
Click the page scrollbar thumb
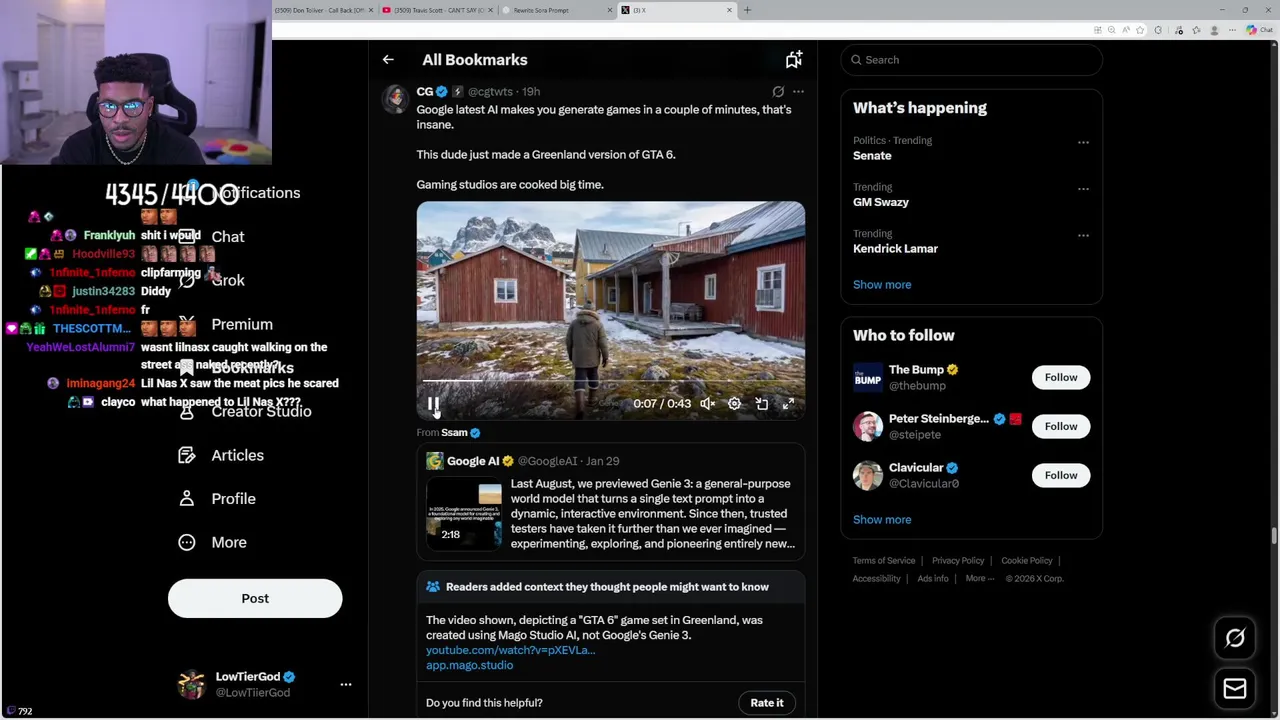(1274, 535)
